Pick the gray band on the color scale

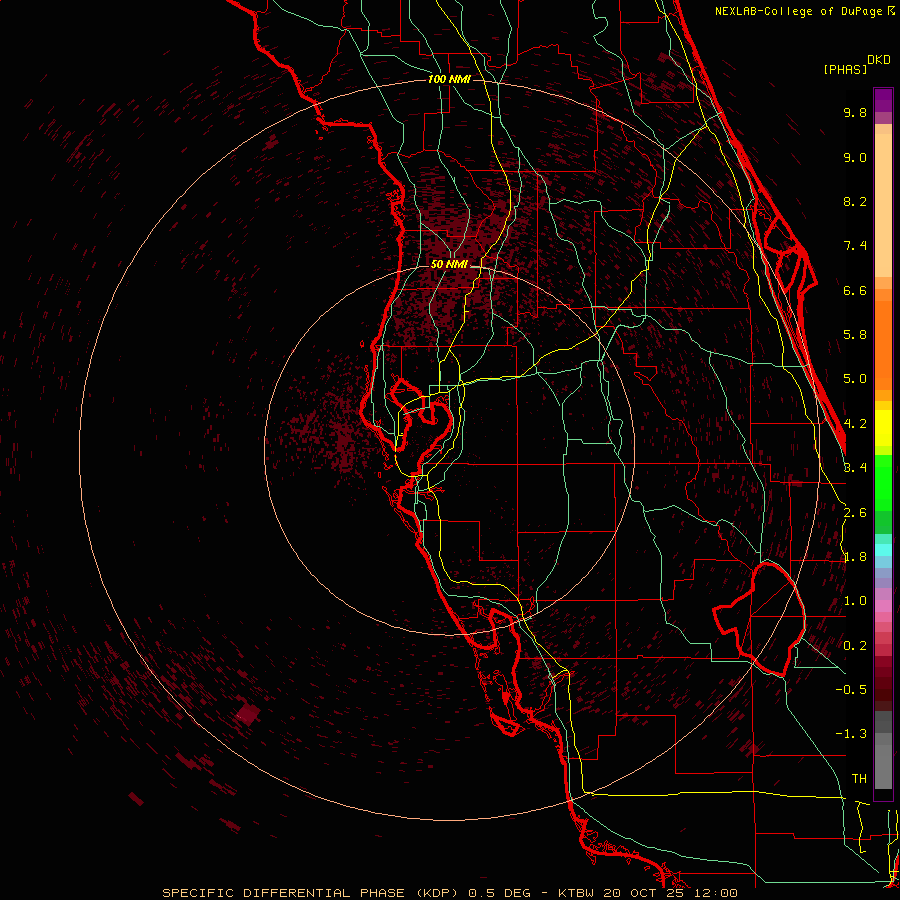883,752
